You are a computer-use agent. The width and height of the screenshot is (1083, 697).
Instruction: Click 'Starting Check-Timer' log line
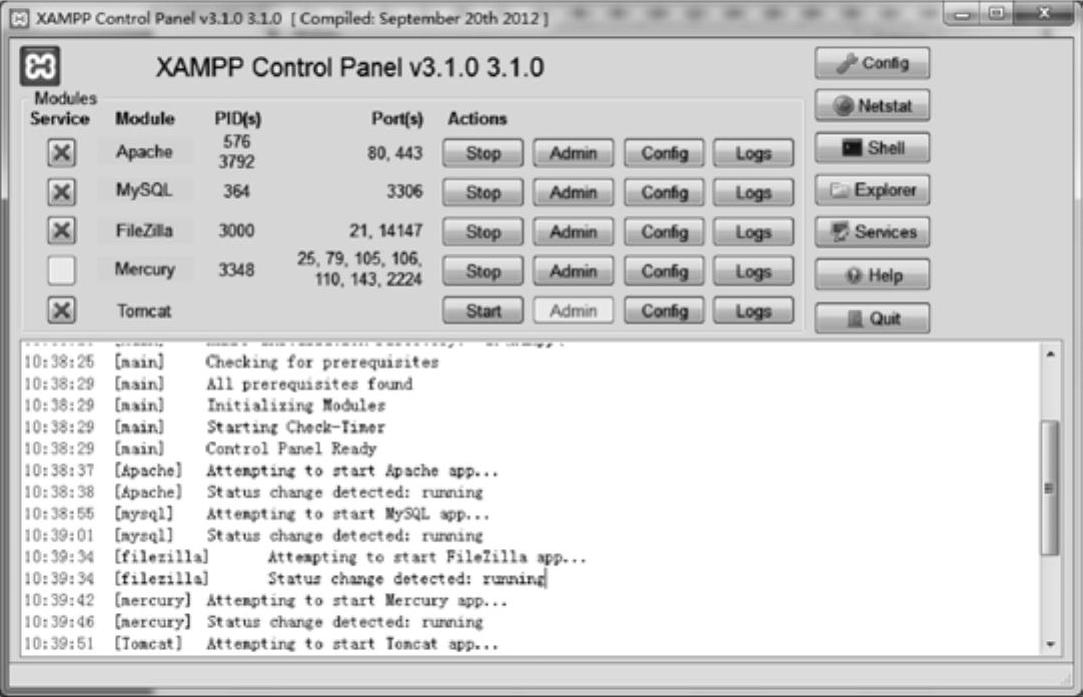click(296, 427)
